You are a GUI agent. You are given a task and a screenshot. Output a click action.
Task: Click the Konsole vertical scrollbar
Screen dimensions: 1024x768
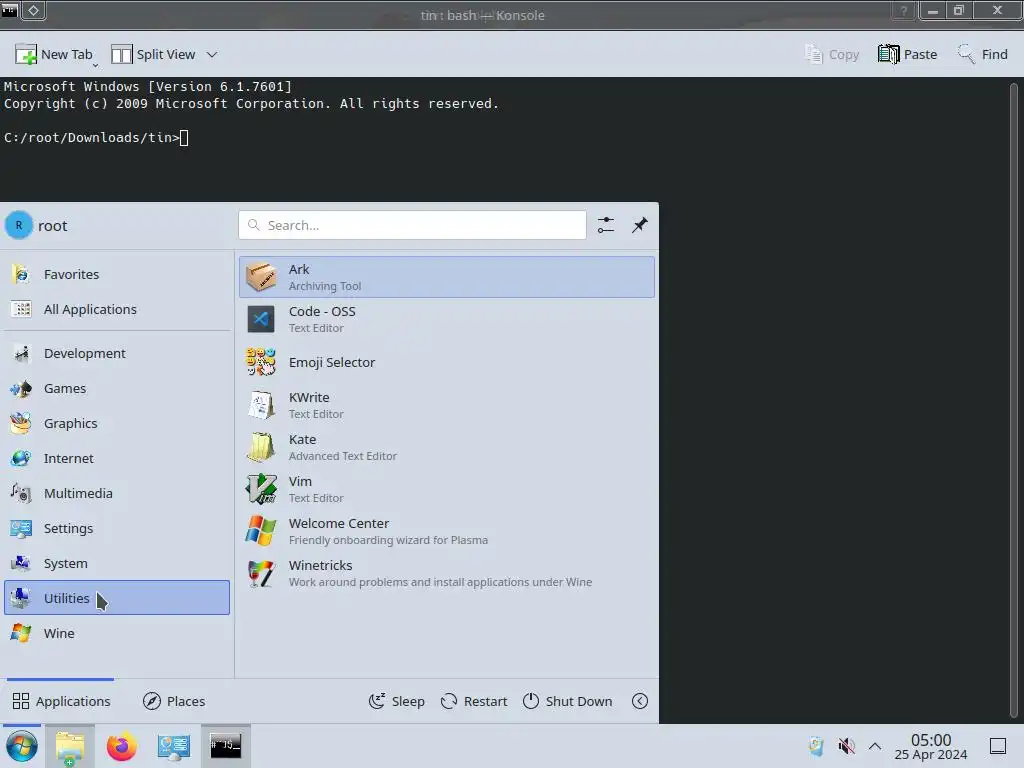coord(1014,398)
